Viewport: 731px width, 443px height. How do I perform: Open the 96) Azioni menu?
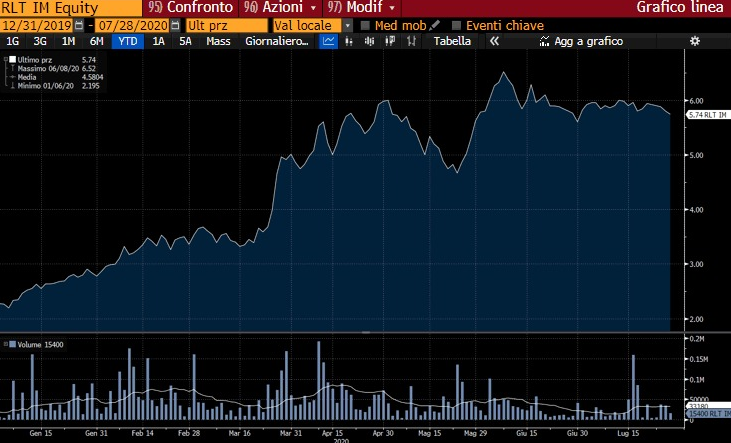click(280, 7)
